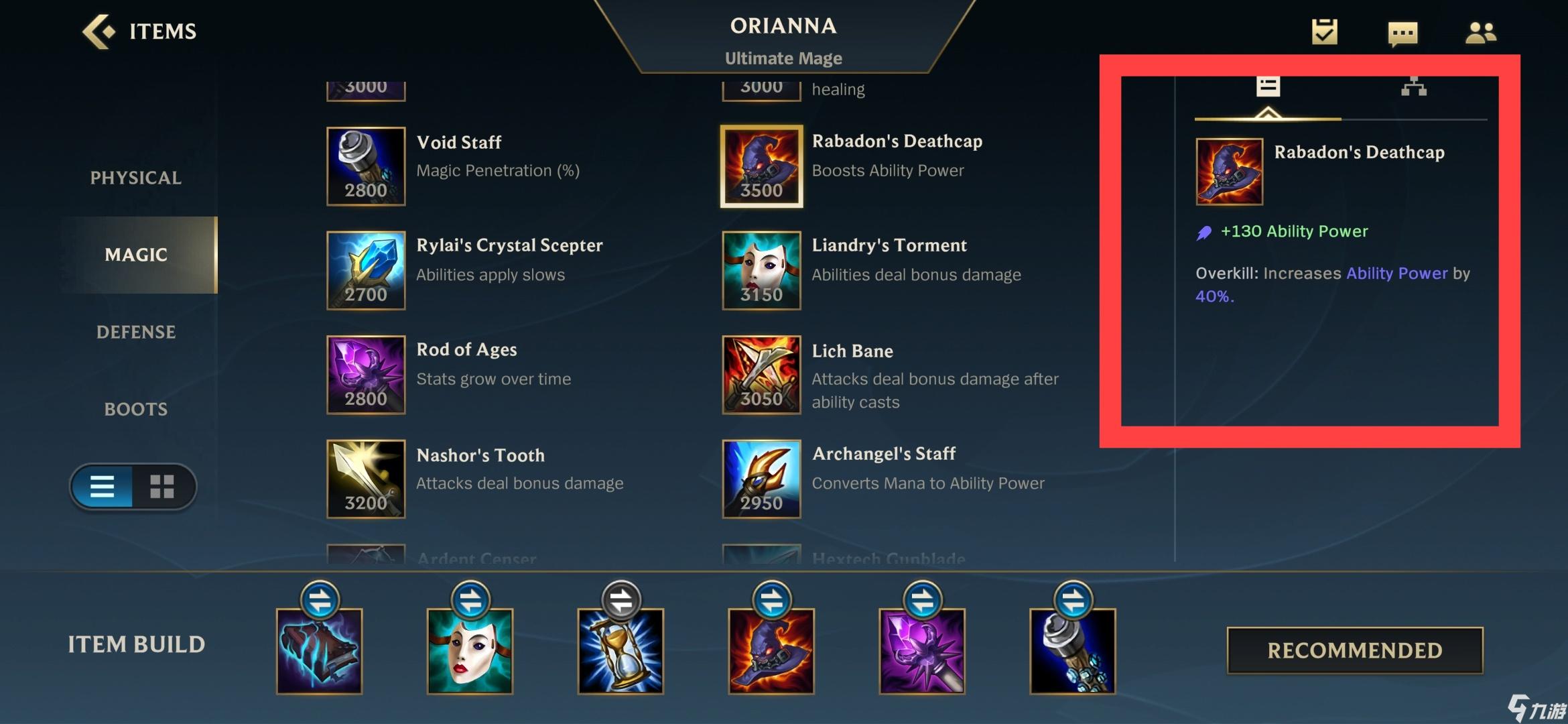The width and height of the screenshot is (1568, 724).
Task: Click the Recommended button
Action: (x=1355, y=650)
